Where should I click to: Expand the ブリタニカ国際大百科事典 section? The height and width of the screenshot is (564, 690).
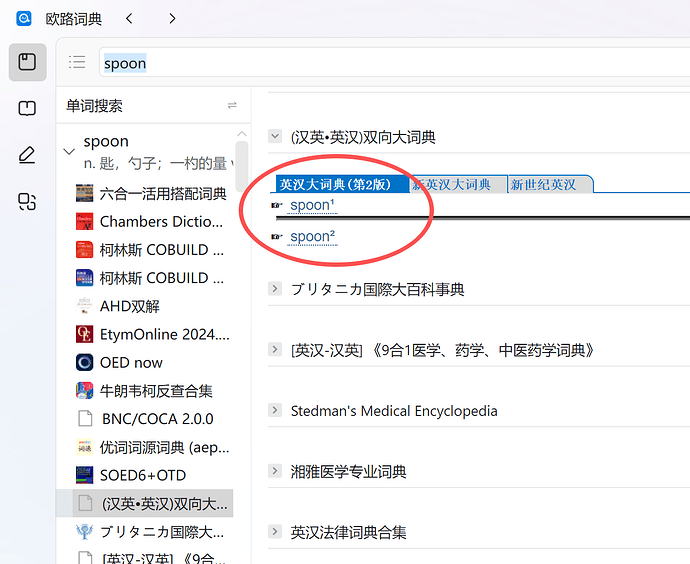pyautogui.click(x=275, y=289)
